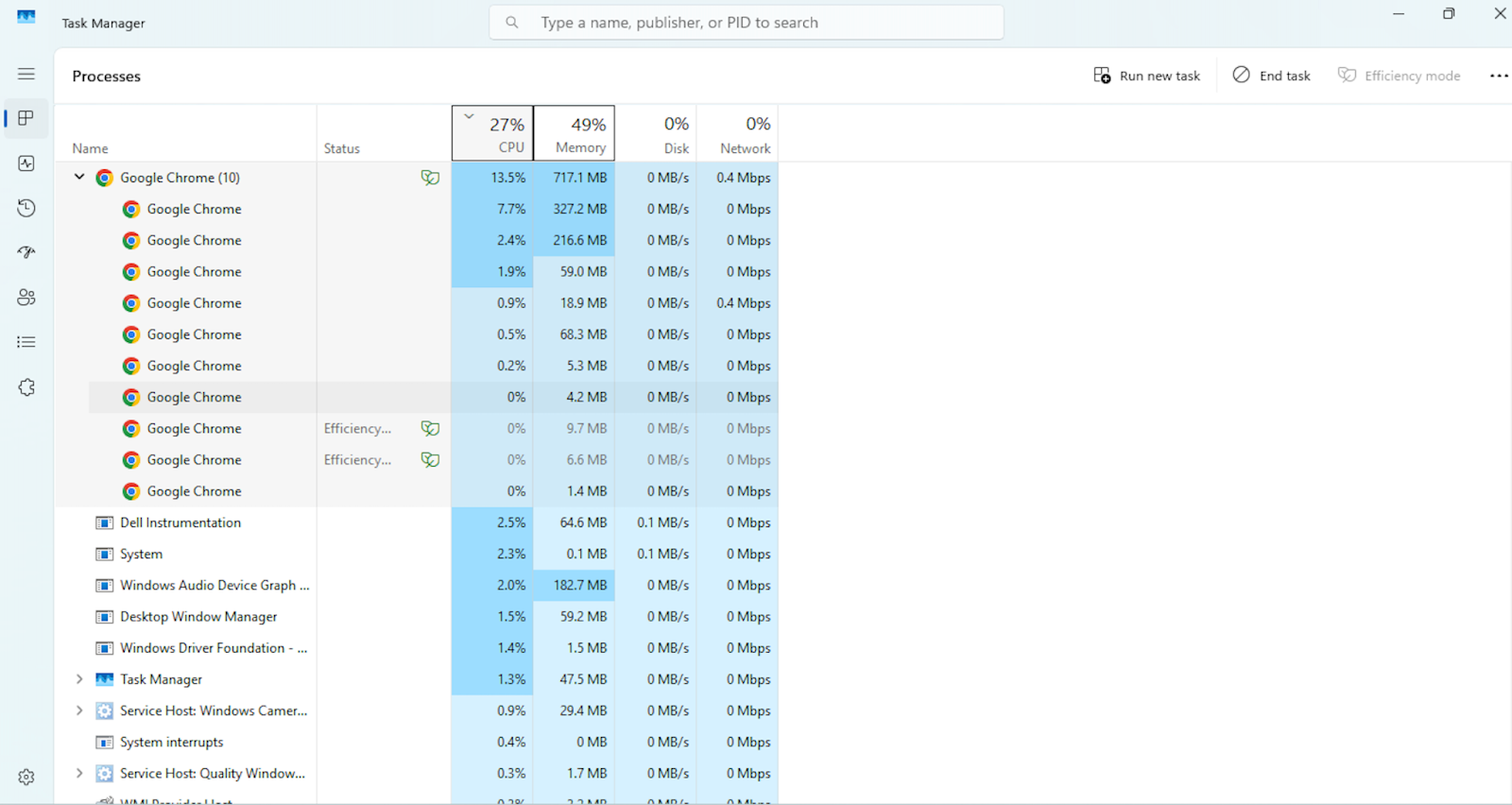The height and width of the screenshot is (805, 1512).
Task: Select Windows Driver Foundation process name
Action: (x=214, y=648)
